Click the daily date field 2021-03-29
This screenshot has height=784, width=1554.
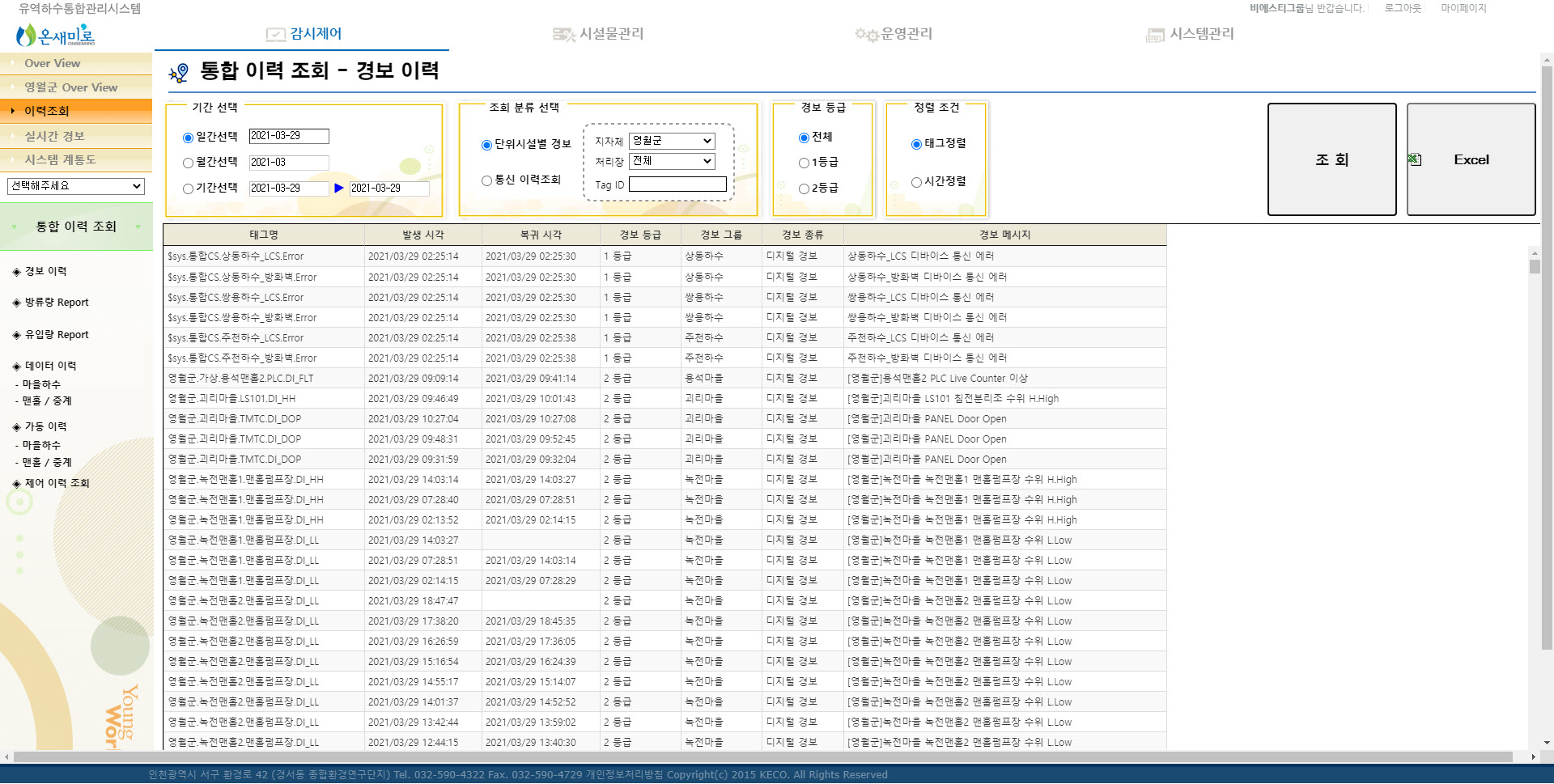pyautogui.click(x=289, y=136)
